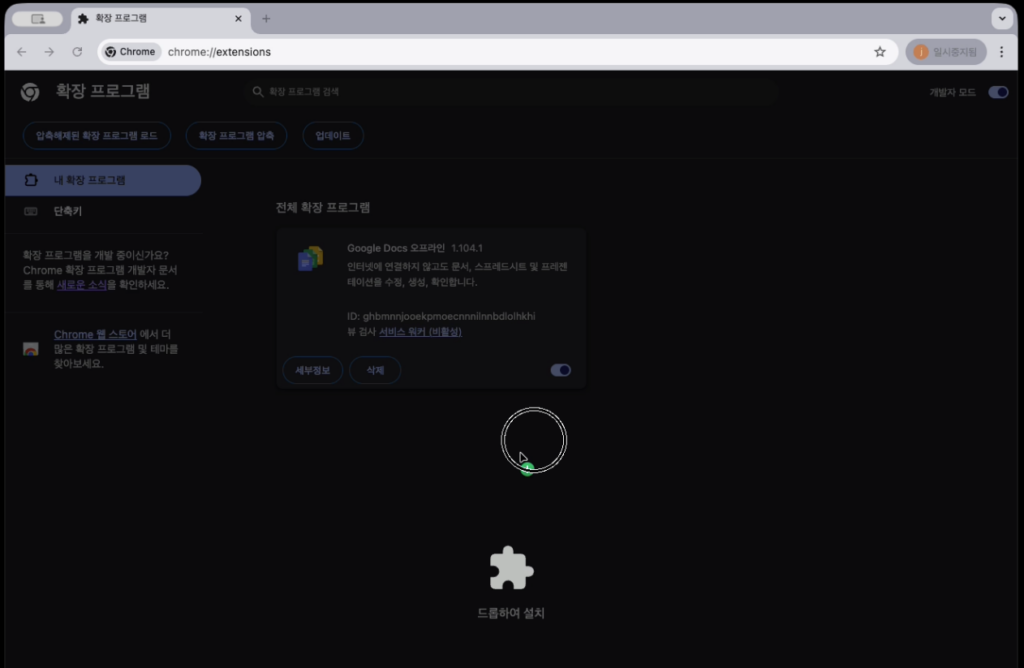Click the Chrome logo next to 확장 프로그램 title
The height and width of the screenshot is (668, 1024).
point(30,92)
